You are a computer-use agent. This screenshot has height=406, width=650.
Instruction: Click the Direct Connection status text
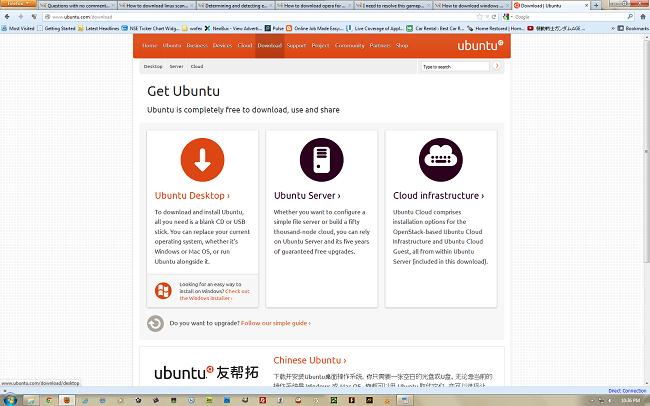(x=627, y=391)
